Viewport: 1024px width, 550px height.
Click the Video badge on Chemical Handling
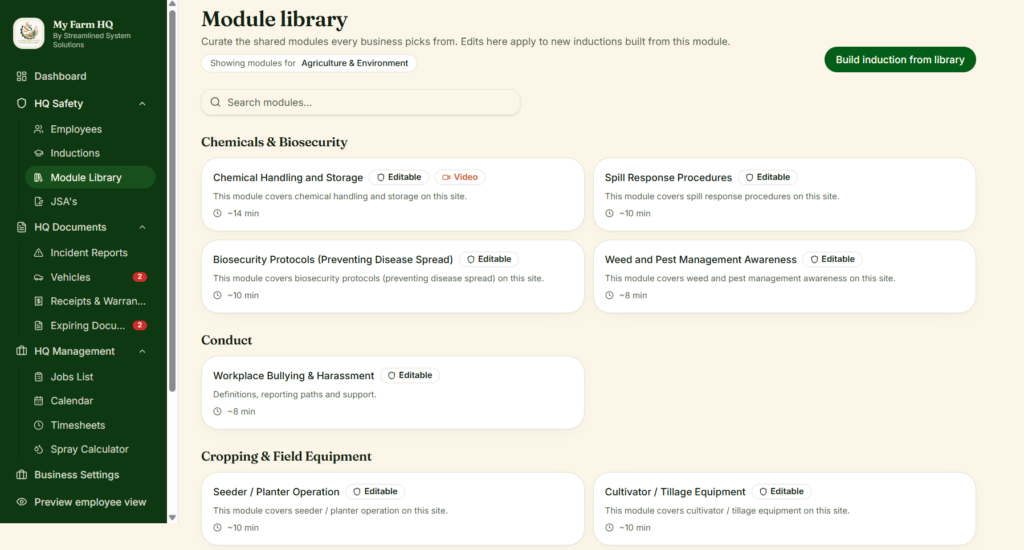[x=460, y=177]
